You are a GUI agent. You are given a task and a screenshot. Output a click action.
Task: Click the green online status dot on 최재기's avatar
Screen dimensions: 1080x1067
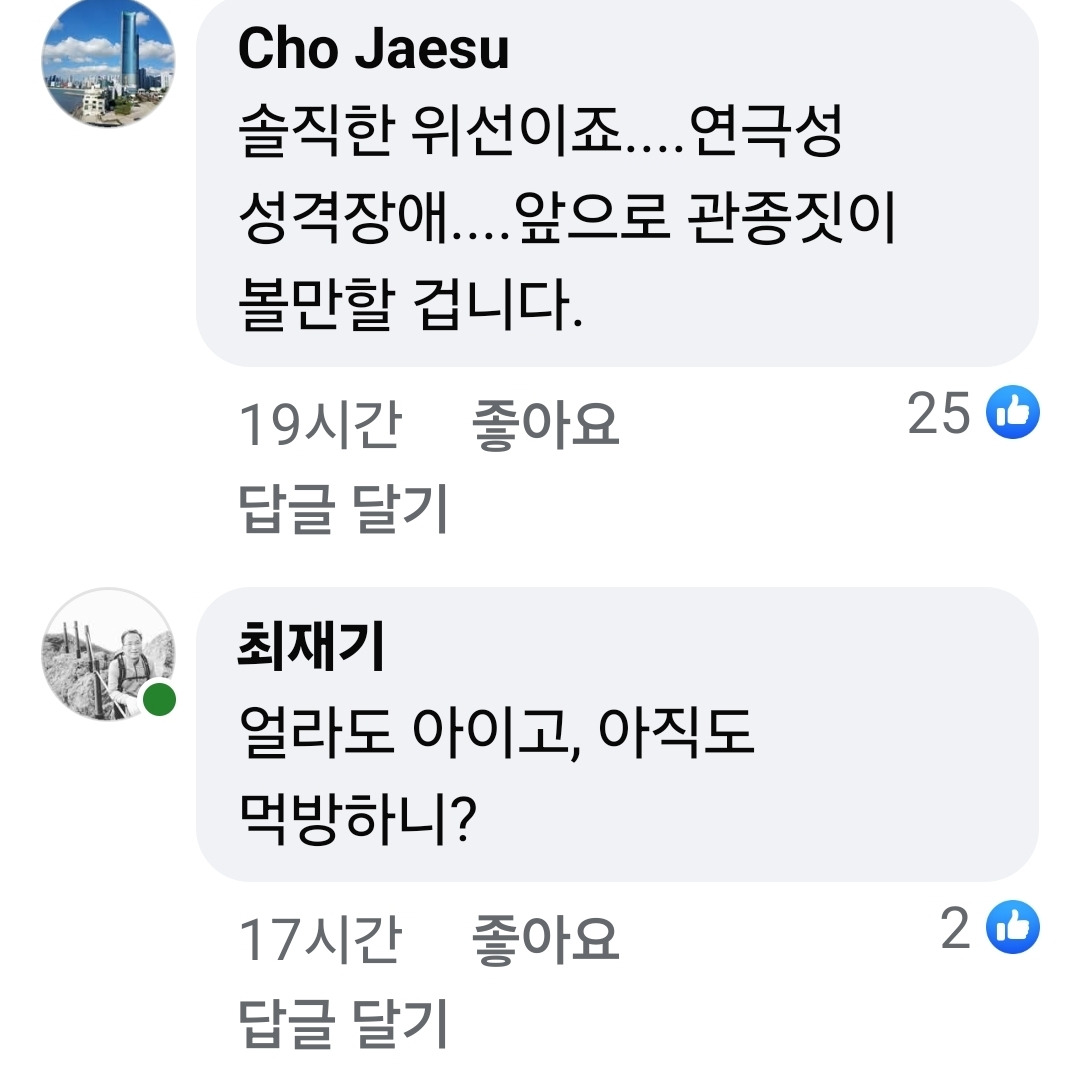click(x=159, y=699)
